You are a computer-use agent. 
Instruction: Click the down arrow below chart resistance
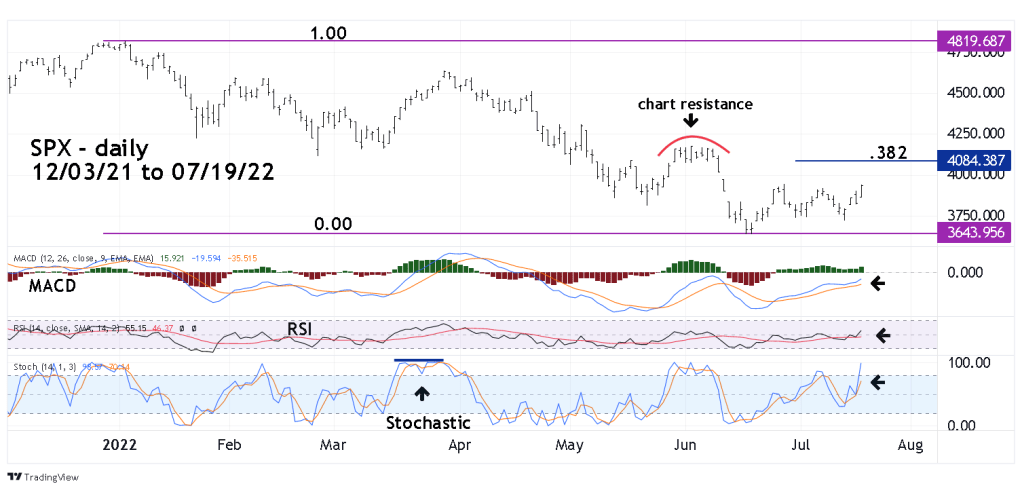(690, 121)
